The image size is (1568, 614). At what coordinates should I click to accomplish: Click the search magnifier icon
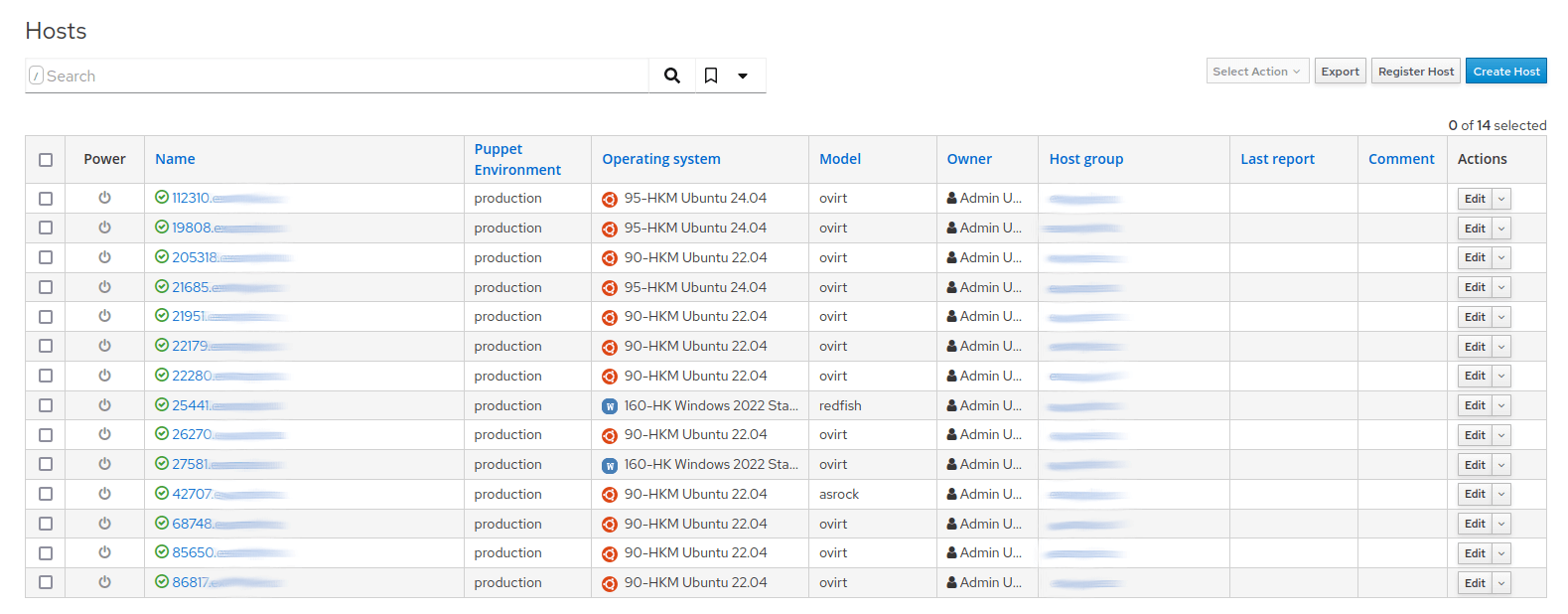[x=672, y=76]
